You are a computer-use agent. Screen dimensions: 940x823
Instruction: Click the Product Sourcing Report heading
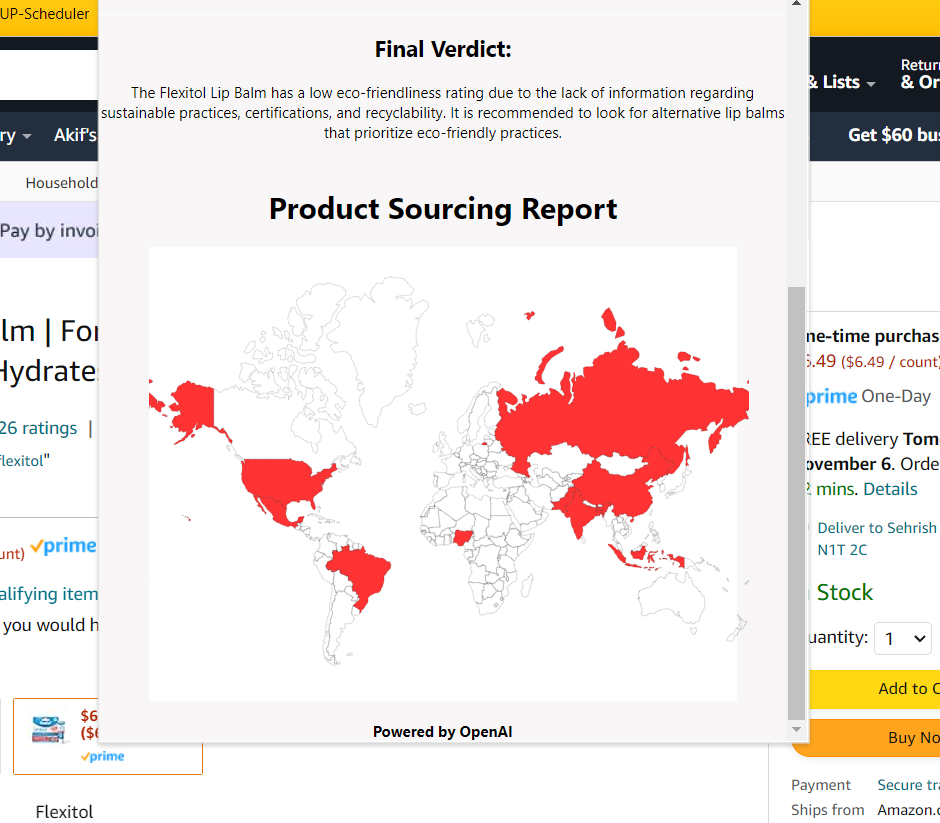click(x=443, y=209)
